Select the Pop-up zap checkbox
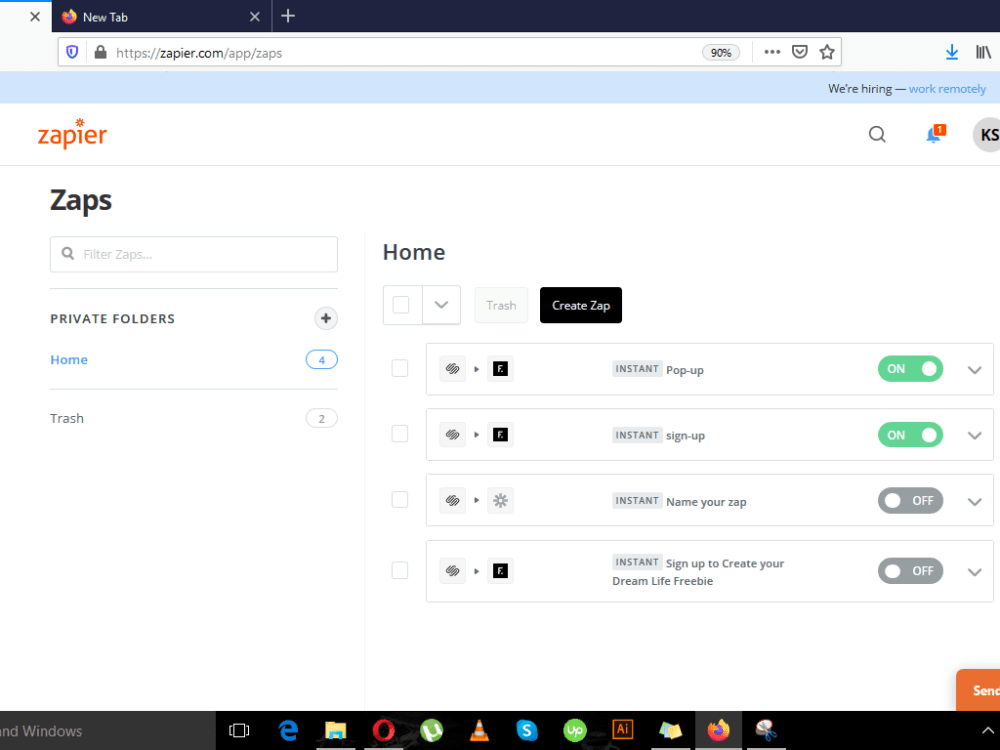Screen dimensions: 1000x750 (x=400, y=368)
